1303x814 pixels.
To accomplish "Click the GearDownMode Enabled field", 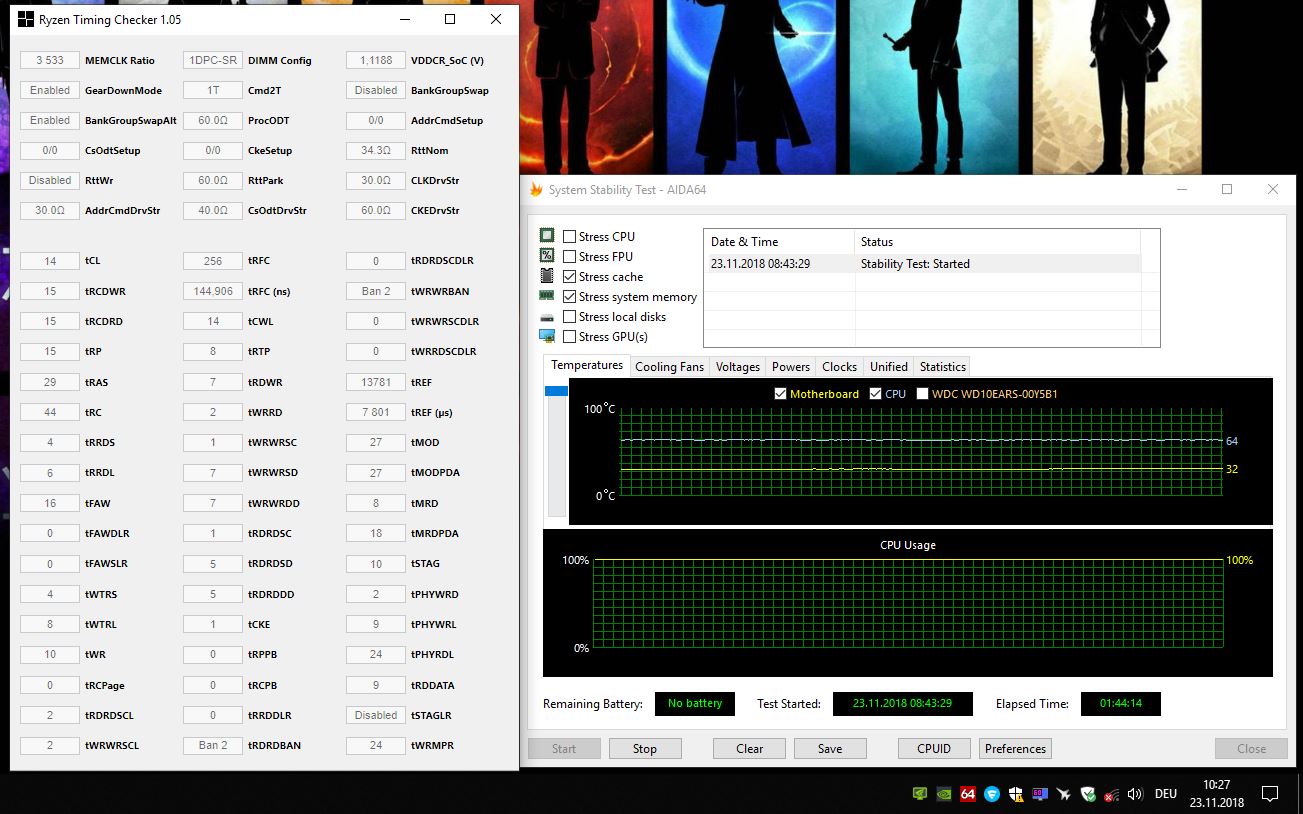I will pos(50,90).
